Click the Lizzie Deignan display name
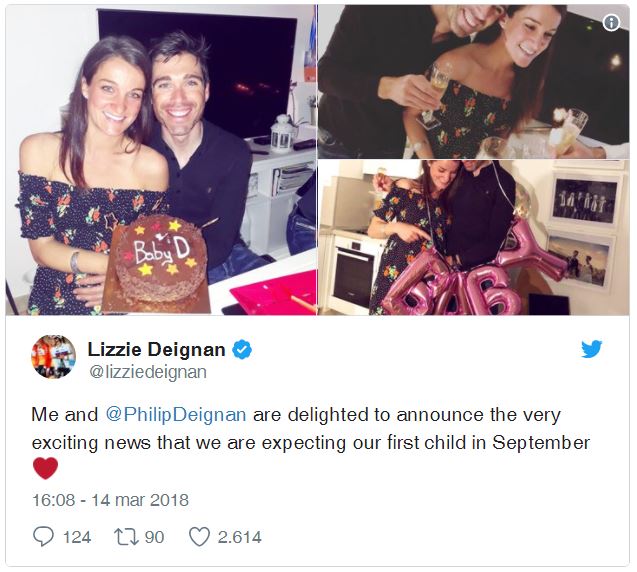 pos(156,349)
